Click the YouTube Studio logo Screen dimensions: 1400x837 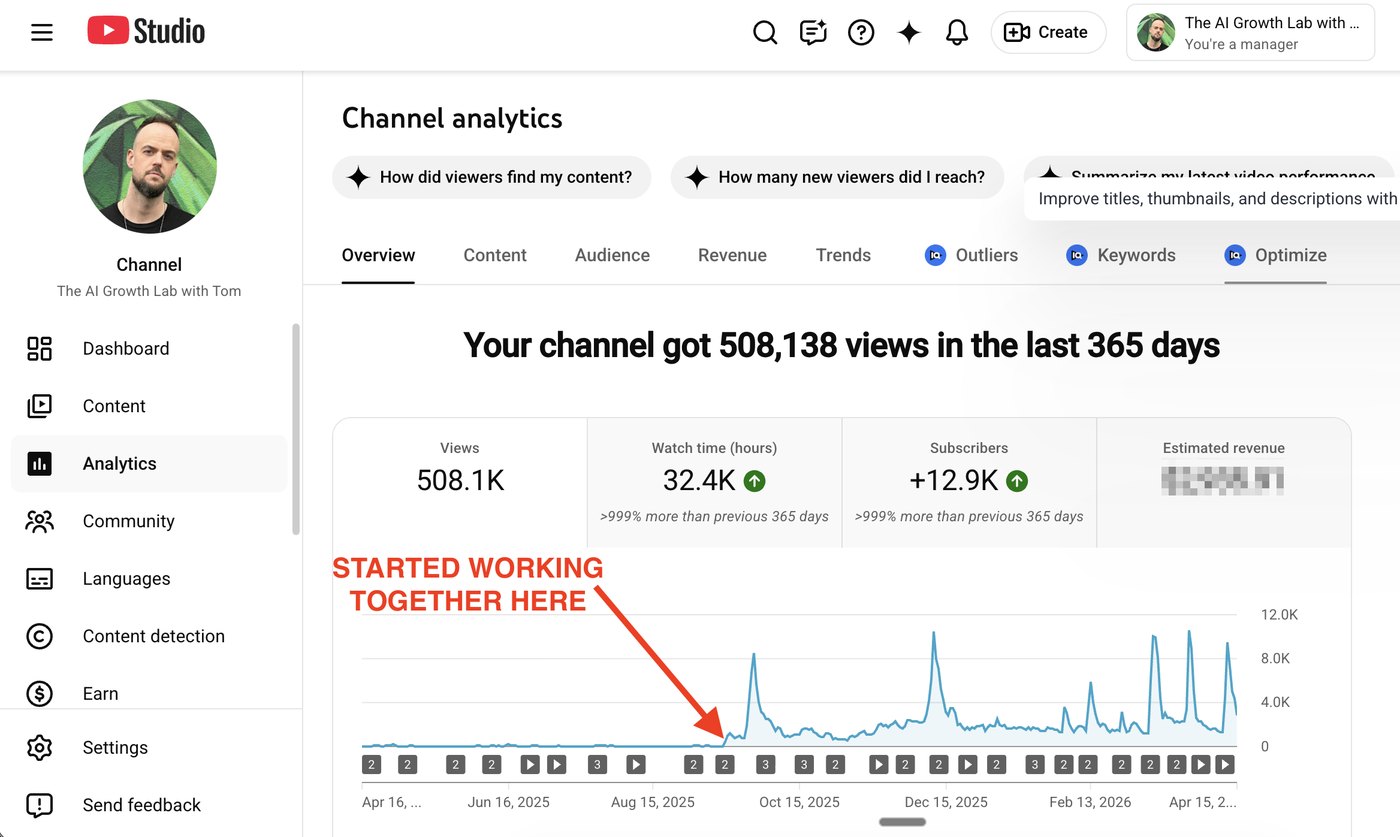tap(146, 32)
